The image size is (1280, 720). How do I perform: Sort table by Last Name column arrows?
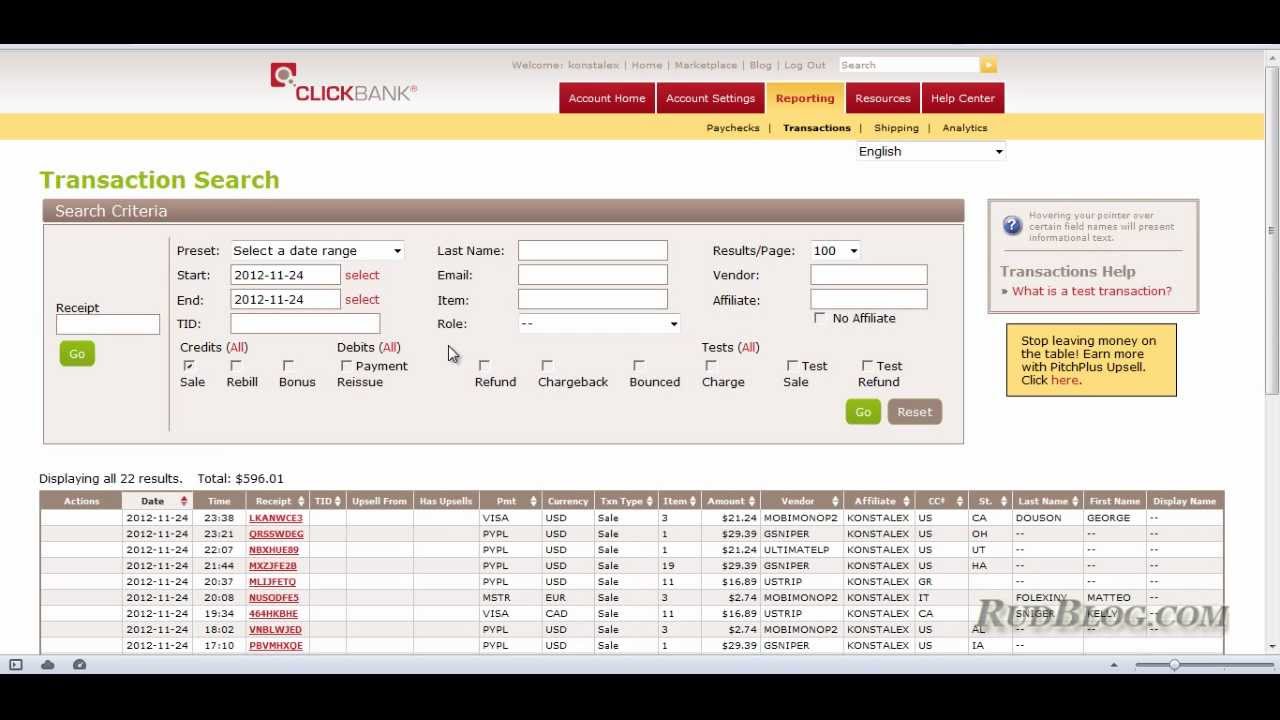pos(1076,501)
